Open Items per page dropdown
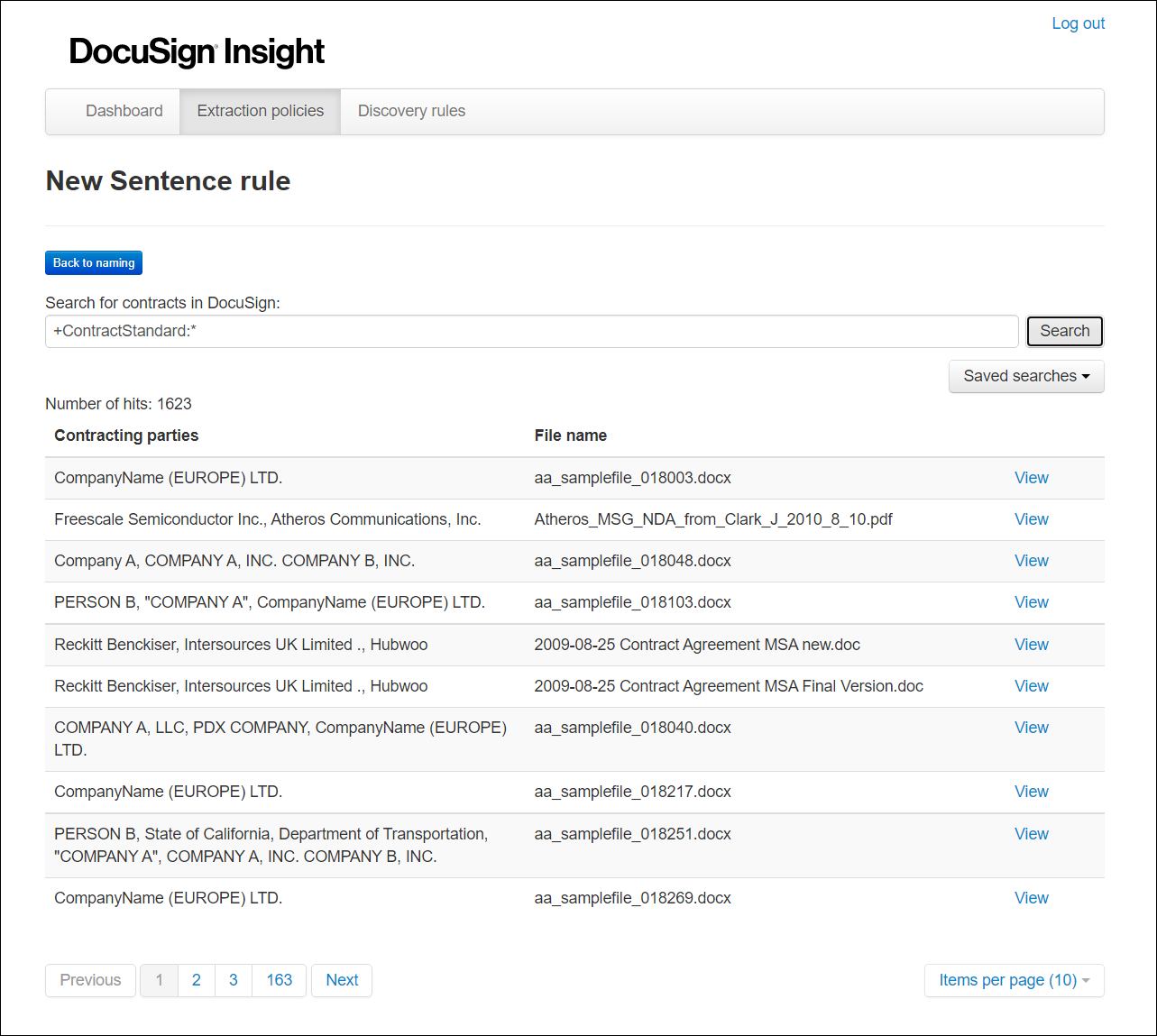The width and height of the screenshot is (1157, 1036). pos(1014,980)
